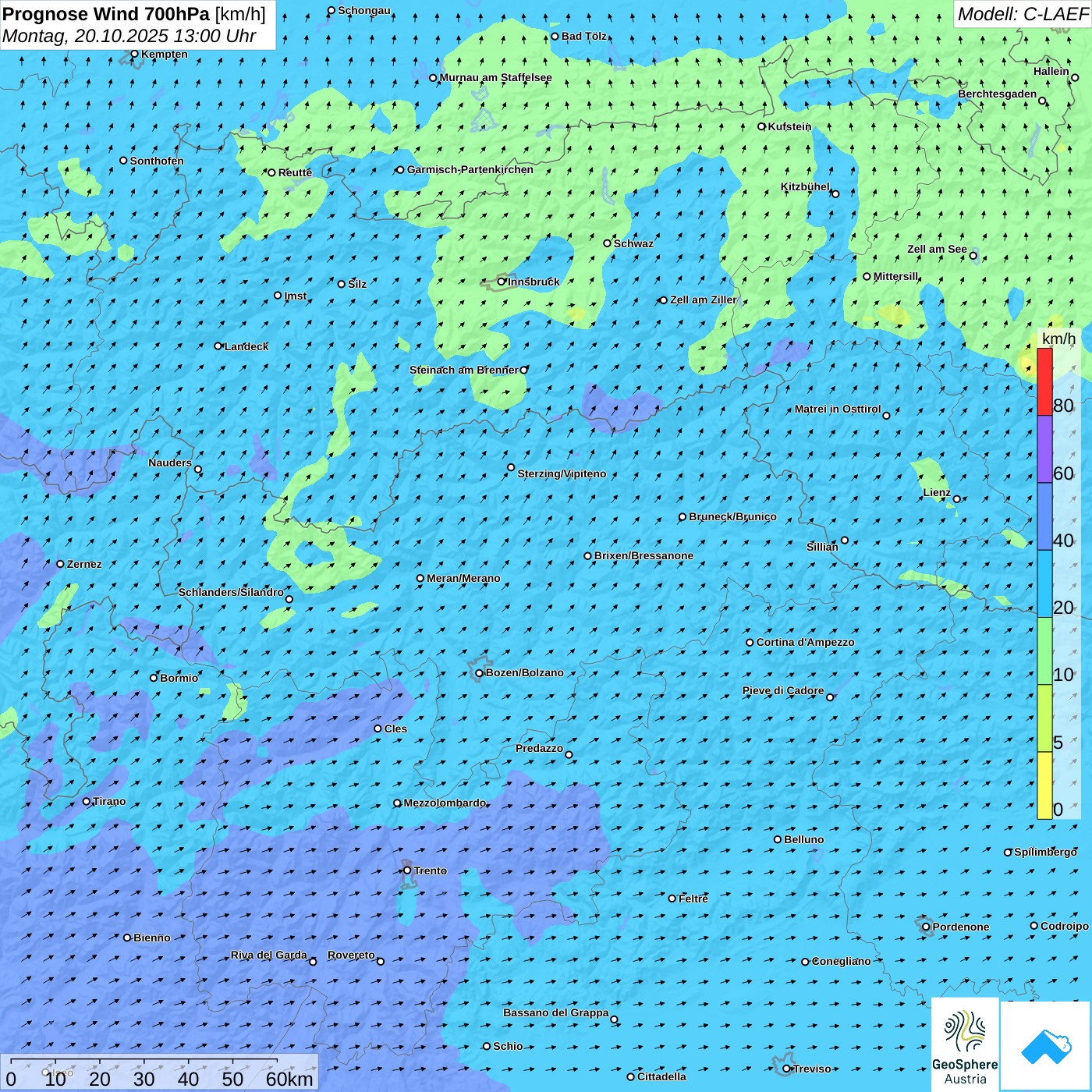The height and width of the screenshot is (1092, 1092).
Task: Click the purple legend segment for 60–80 km/h
Action: pyautogui.click(x=1044, y=449)
